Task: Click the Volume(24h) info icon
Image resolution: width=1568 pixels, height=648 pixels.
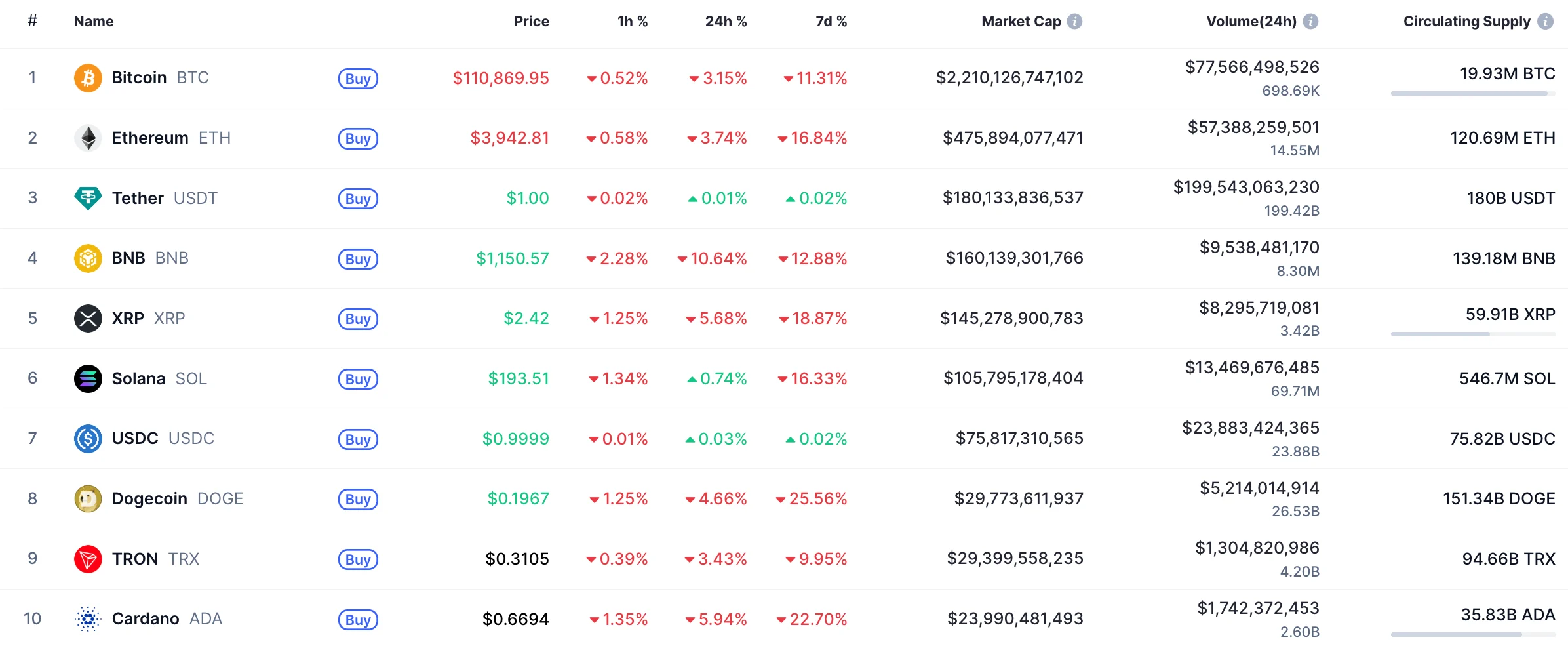Action: click(1310, 22)
